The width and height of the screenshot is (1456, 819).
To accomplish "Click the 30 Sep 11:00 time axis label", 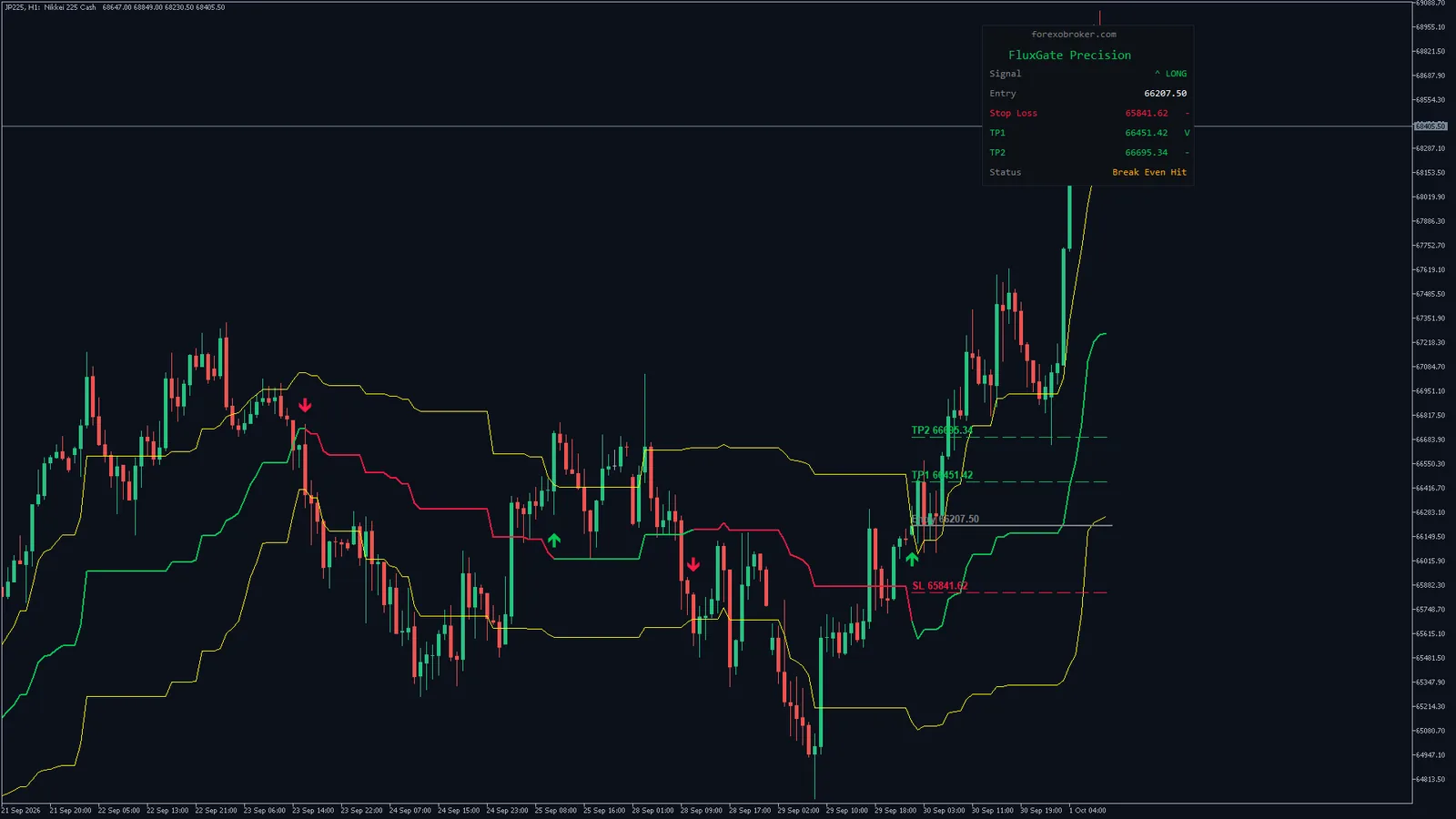I will coord(992,810).
